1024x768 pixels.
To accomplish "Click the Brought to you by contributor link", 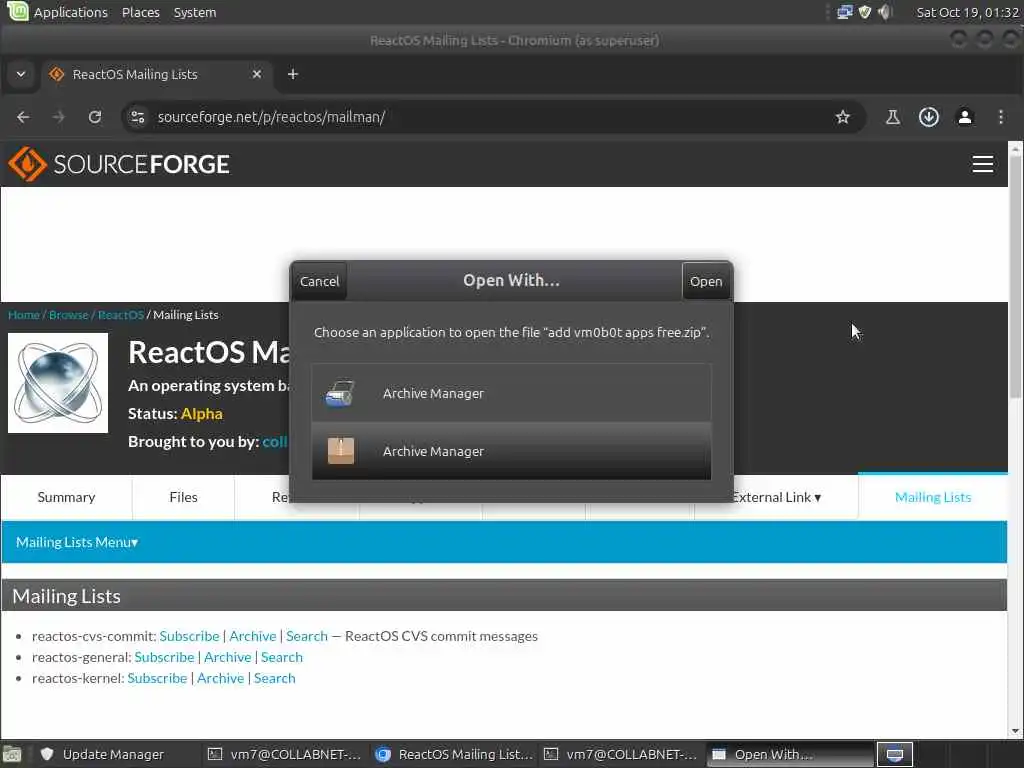I will pyautogui.click(x=275, y=442).
